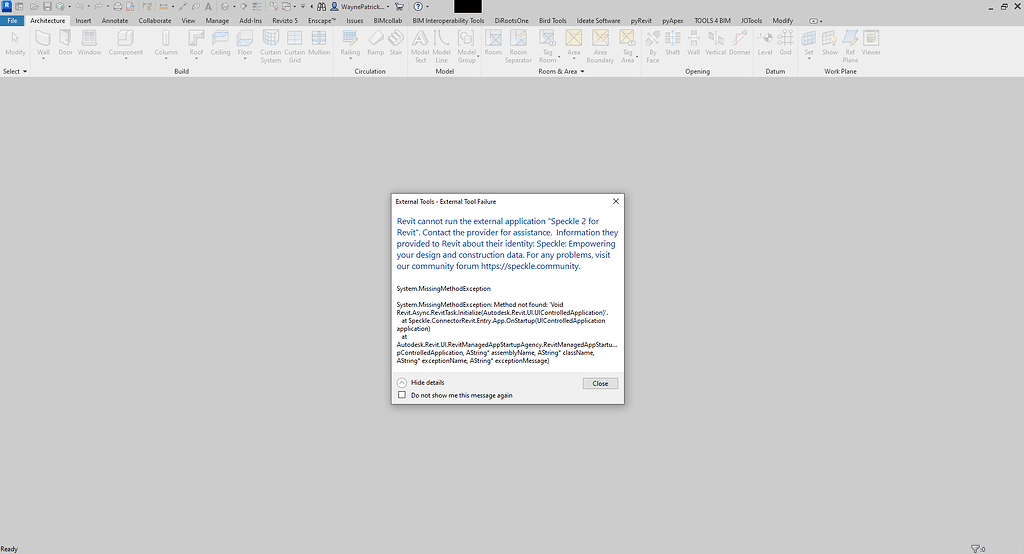Select the Opening By Face tool
This screenshot has width=1024, height=554.
tap(652, 46)
